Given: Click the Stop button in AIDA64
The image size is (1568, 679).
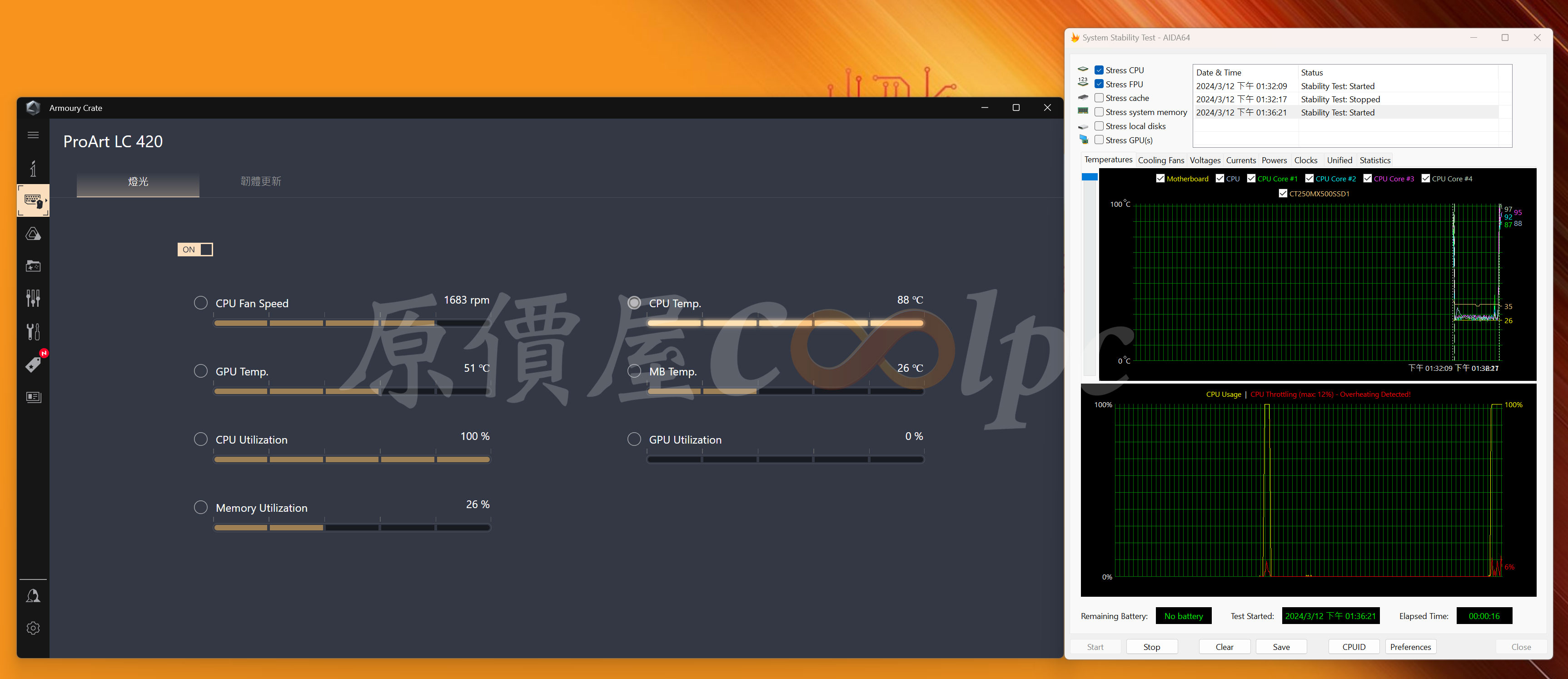Looking at the screenshot, I should pos(1151,647).
